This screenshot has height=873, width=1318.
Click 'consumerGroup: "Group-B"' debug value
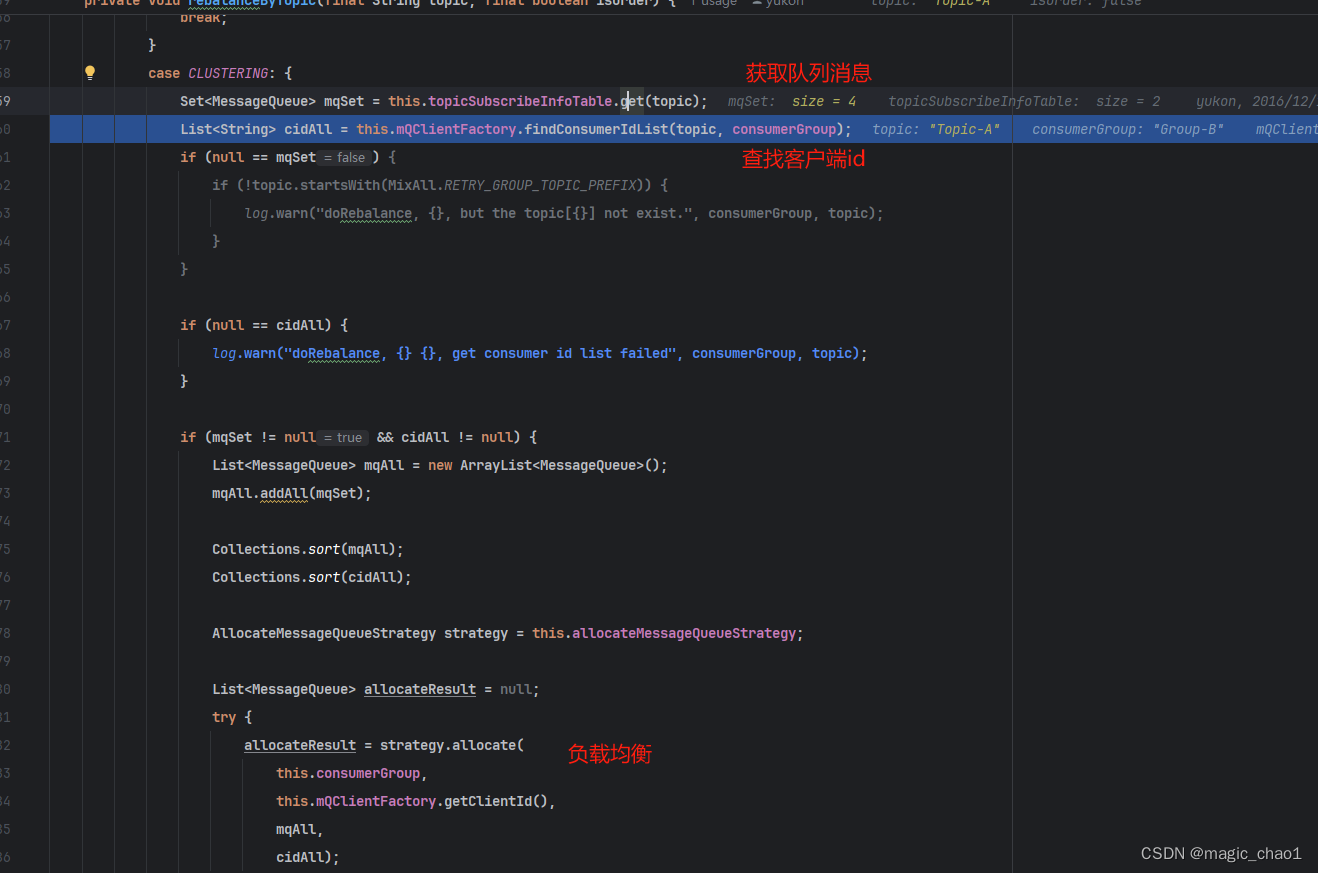coord(1128,129)
